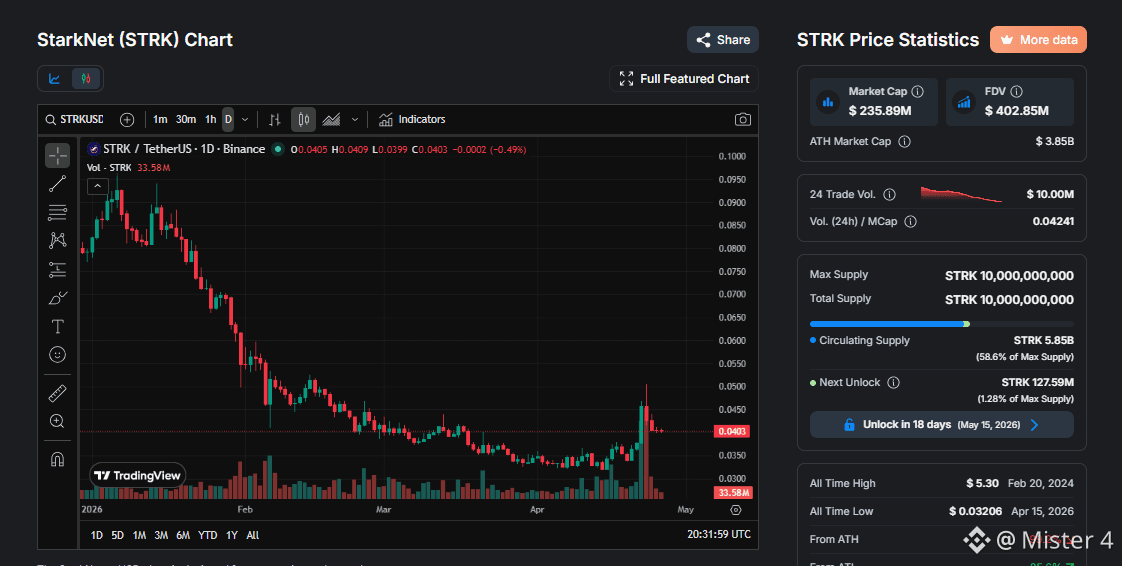Show Next Unlock info icon
Viewport: 1122px width, 566px height.
point(893,383)
